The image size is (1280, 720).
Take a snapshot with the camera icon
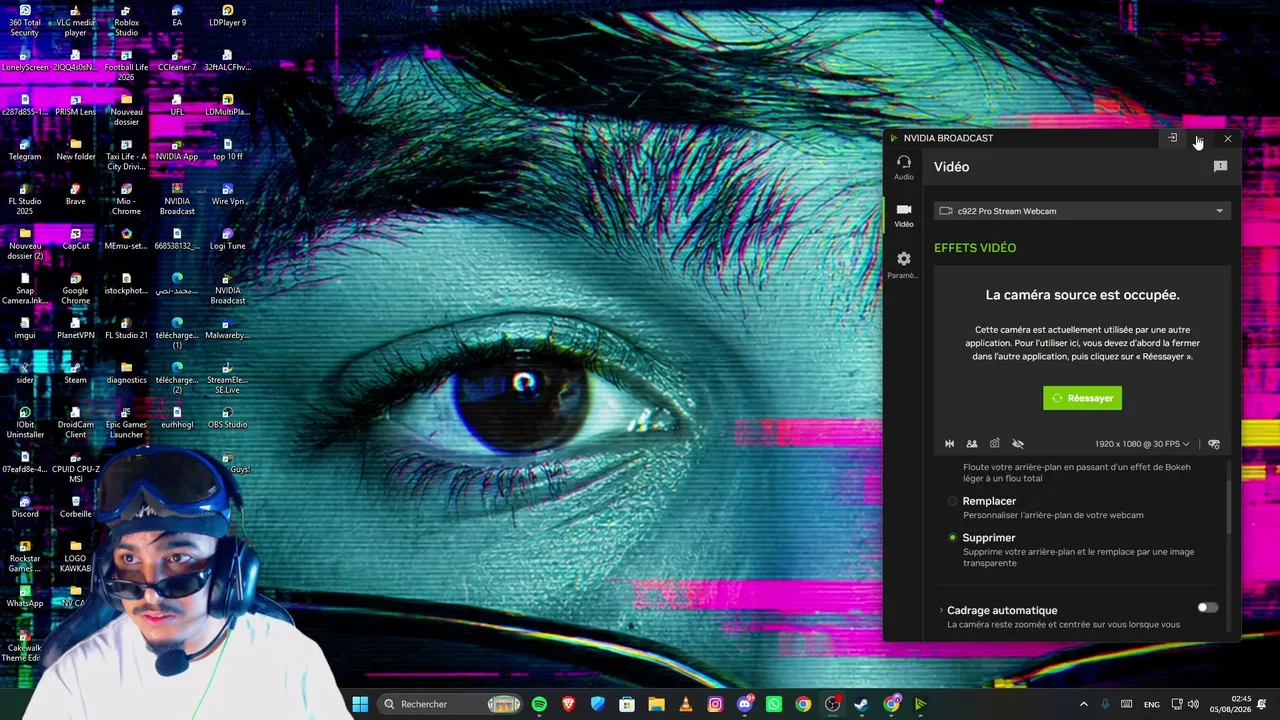point(995,444)
